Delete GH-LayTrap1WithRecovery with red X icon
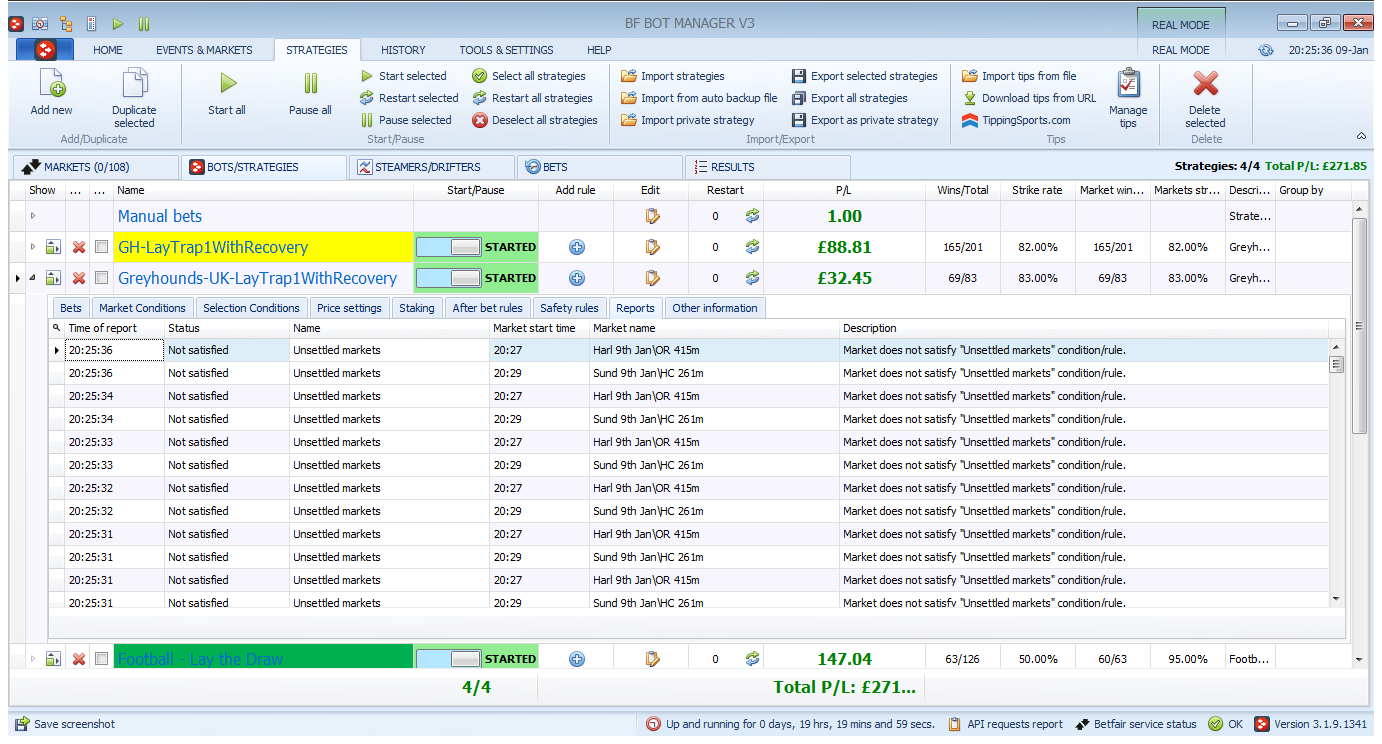 pyautogui.click(x=79, y=247)
